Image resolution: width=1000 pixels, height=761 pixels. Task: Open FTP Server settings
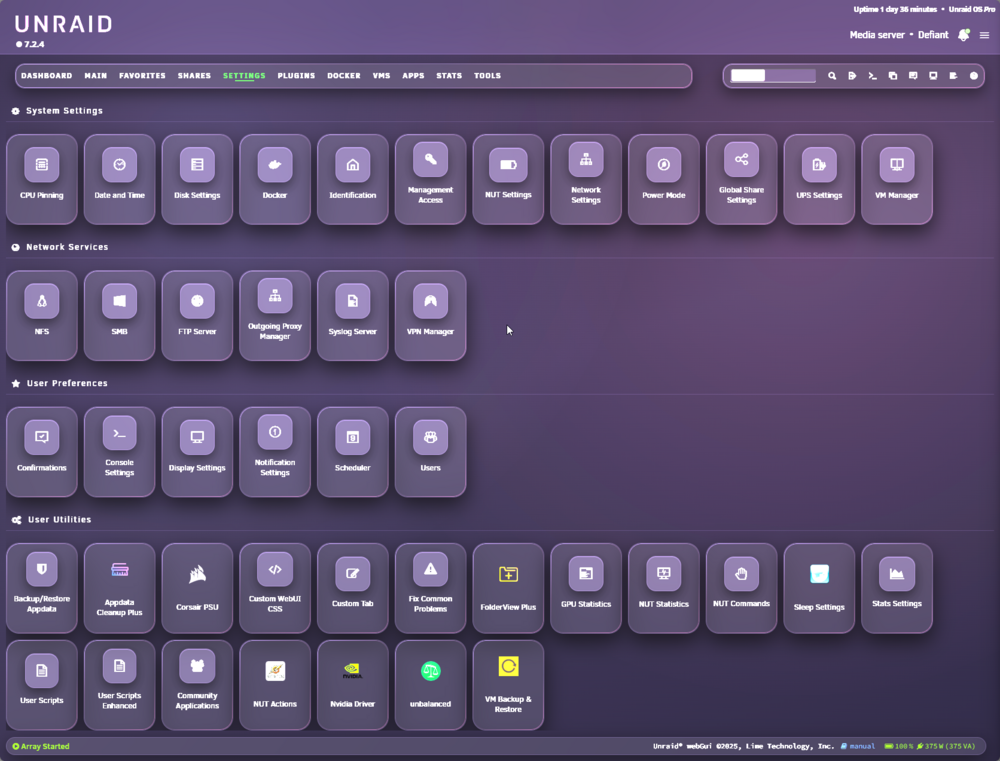pyautogui.click(x=197, y=315)
